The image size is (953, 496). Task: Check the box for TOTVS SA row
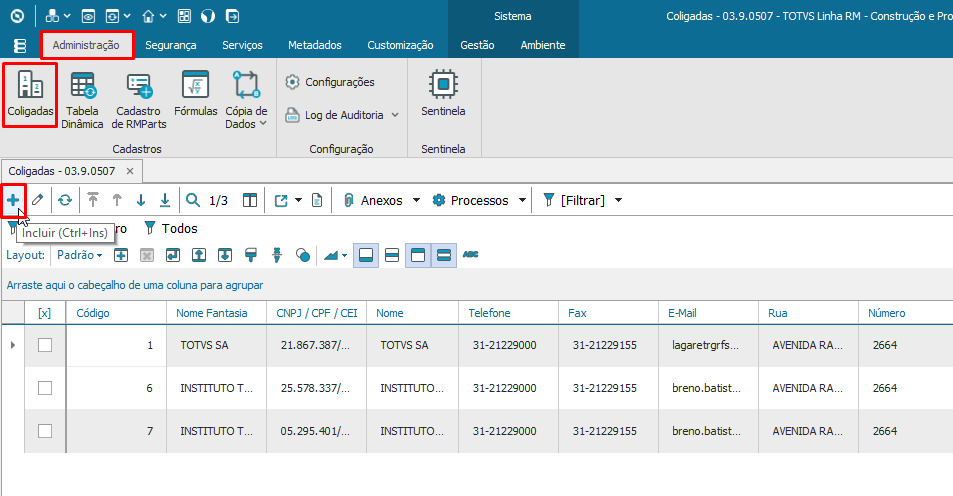coord(45,345)
